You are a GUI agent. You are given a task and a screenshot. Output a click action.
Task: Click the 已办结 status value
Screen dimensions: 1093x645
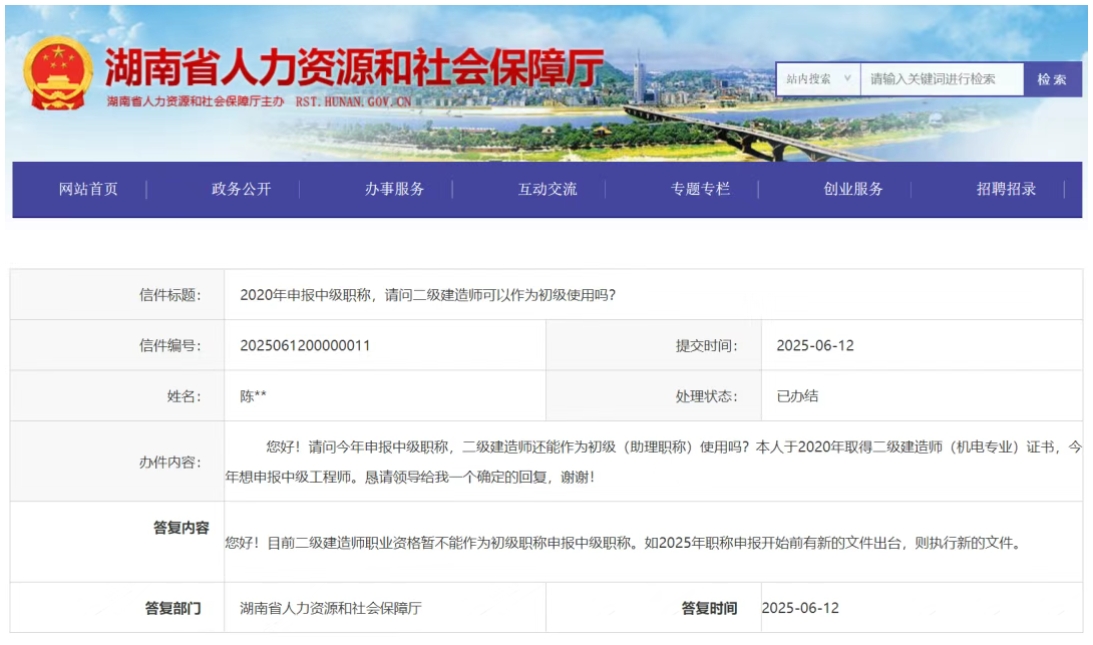[x=797, y=396]
